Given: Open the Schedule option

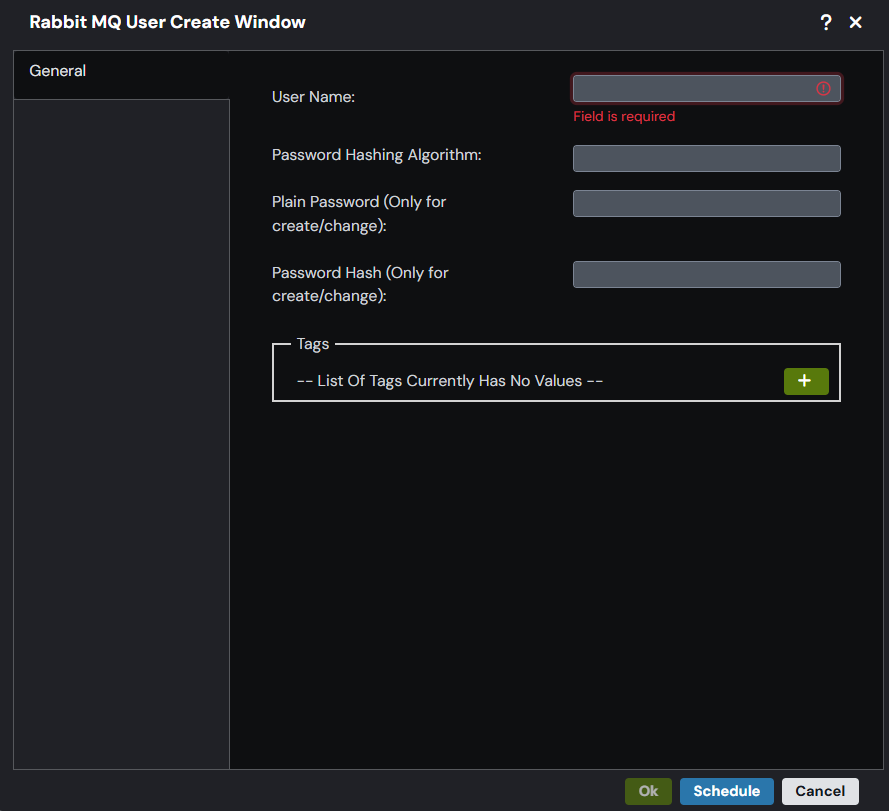Looking at the screenshot, I should point(726,791).
